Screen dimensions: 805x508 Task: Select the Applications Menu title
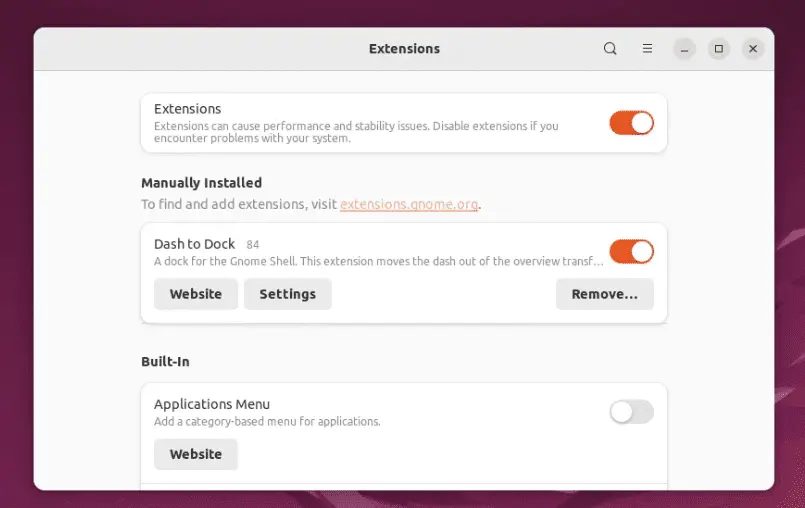pos(212,404)
